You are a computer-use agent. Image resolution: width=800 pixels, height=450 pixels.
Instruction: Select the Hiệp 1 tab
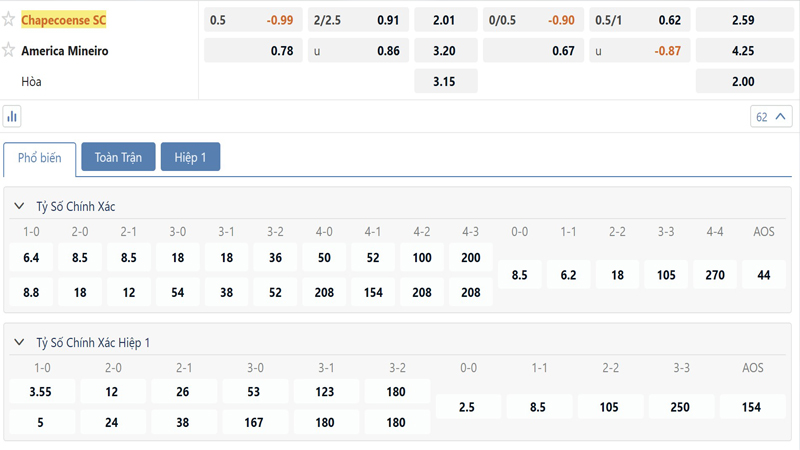tap(190, 158)
